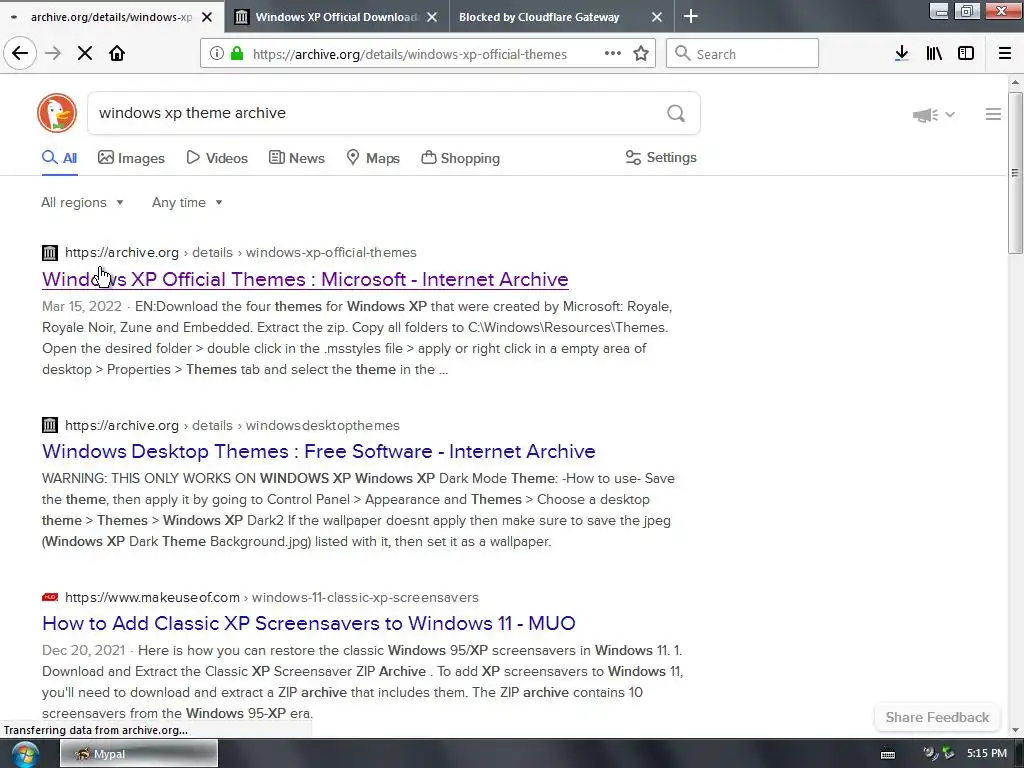This screenshot has height=768, width=1024.
Task: Open Windows XP Official Themes result link
Action: tap(305, 279)
